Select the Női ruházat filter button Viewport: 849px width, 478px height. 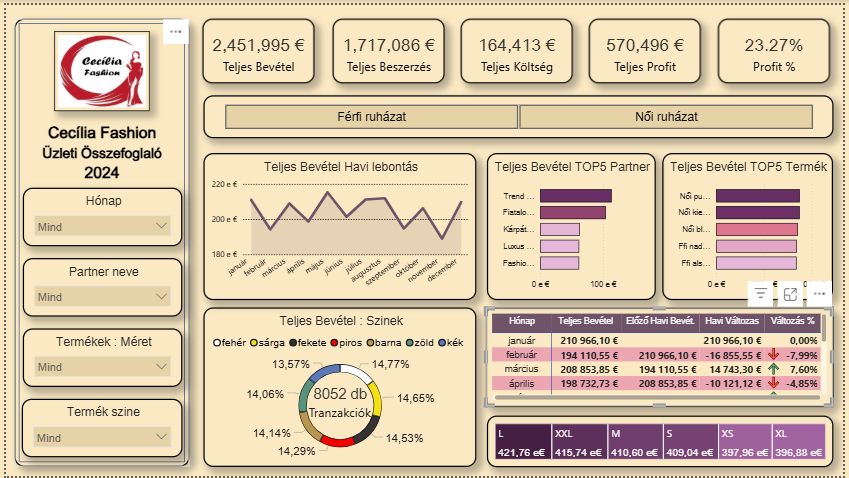[x=666, y=116]
